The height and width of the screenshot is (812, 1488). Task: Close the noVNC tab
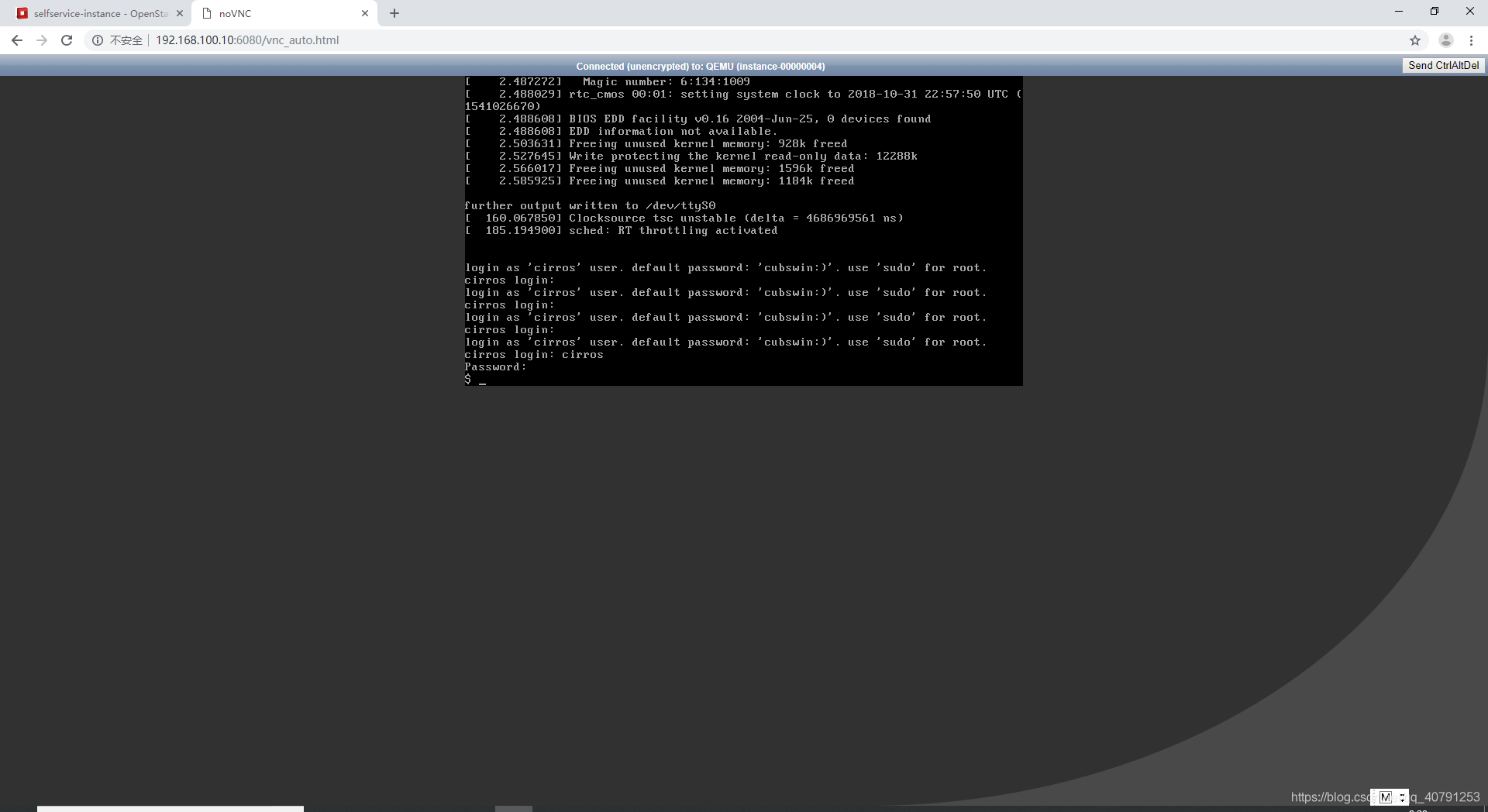pos(365,13)
